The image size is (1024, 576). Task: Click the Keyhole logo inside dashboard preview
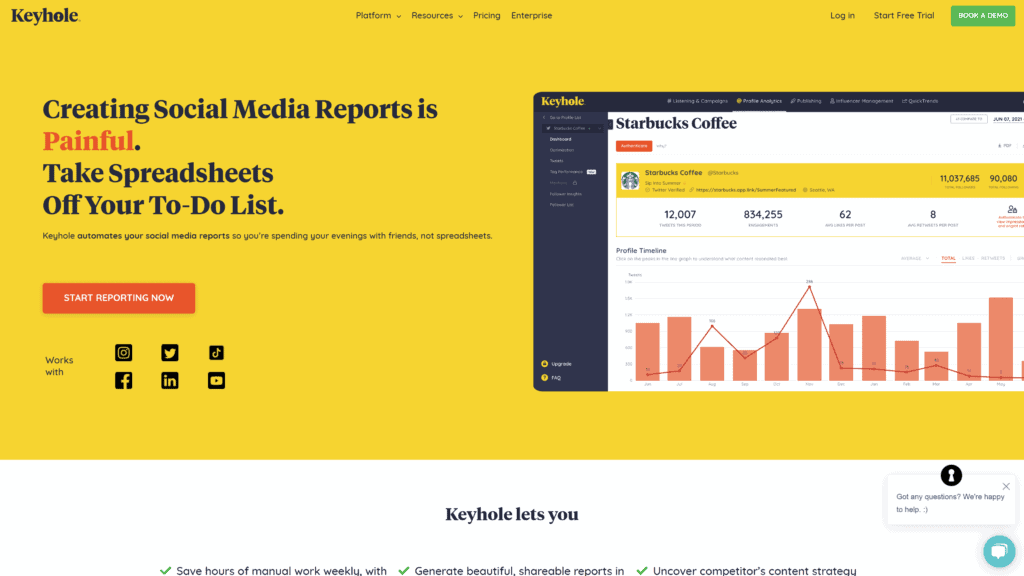[x=563, y=101]
